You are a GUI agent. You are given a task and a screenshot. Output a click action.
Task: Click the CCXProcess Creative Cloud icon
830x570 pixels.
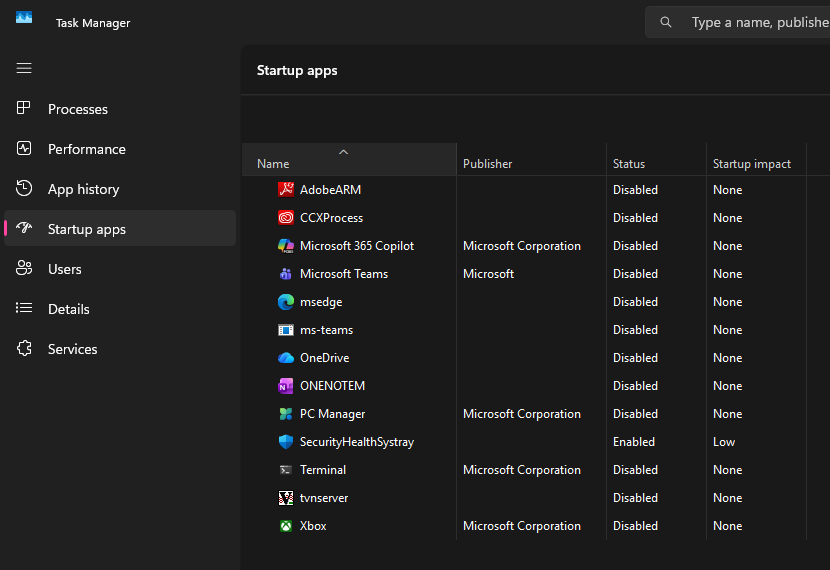tap(285, 217)
